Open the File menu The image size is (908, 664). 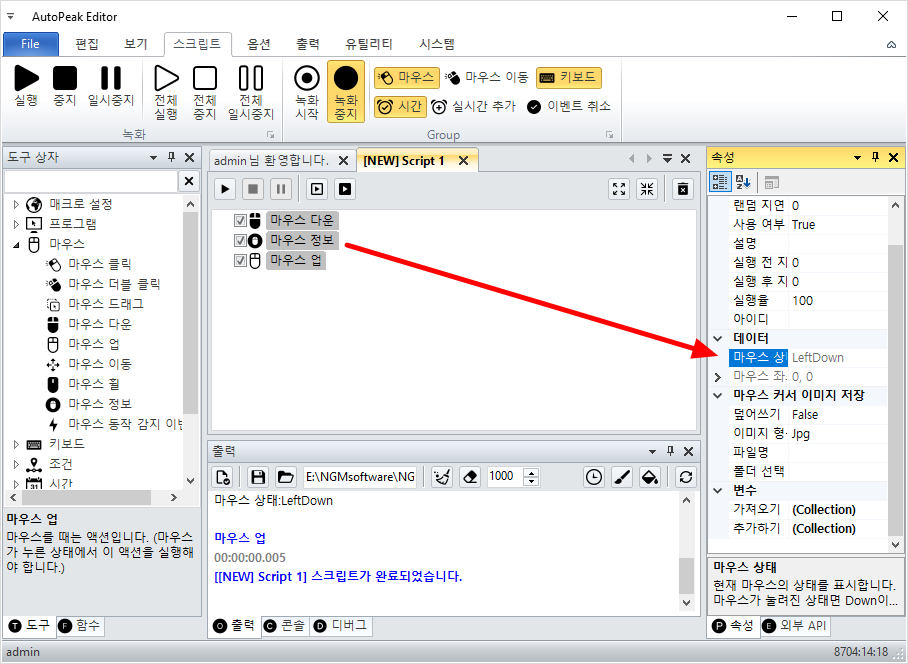coord(31,44)
